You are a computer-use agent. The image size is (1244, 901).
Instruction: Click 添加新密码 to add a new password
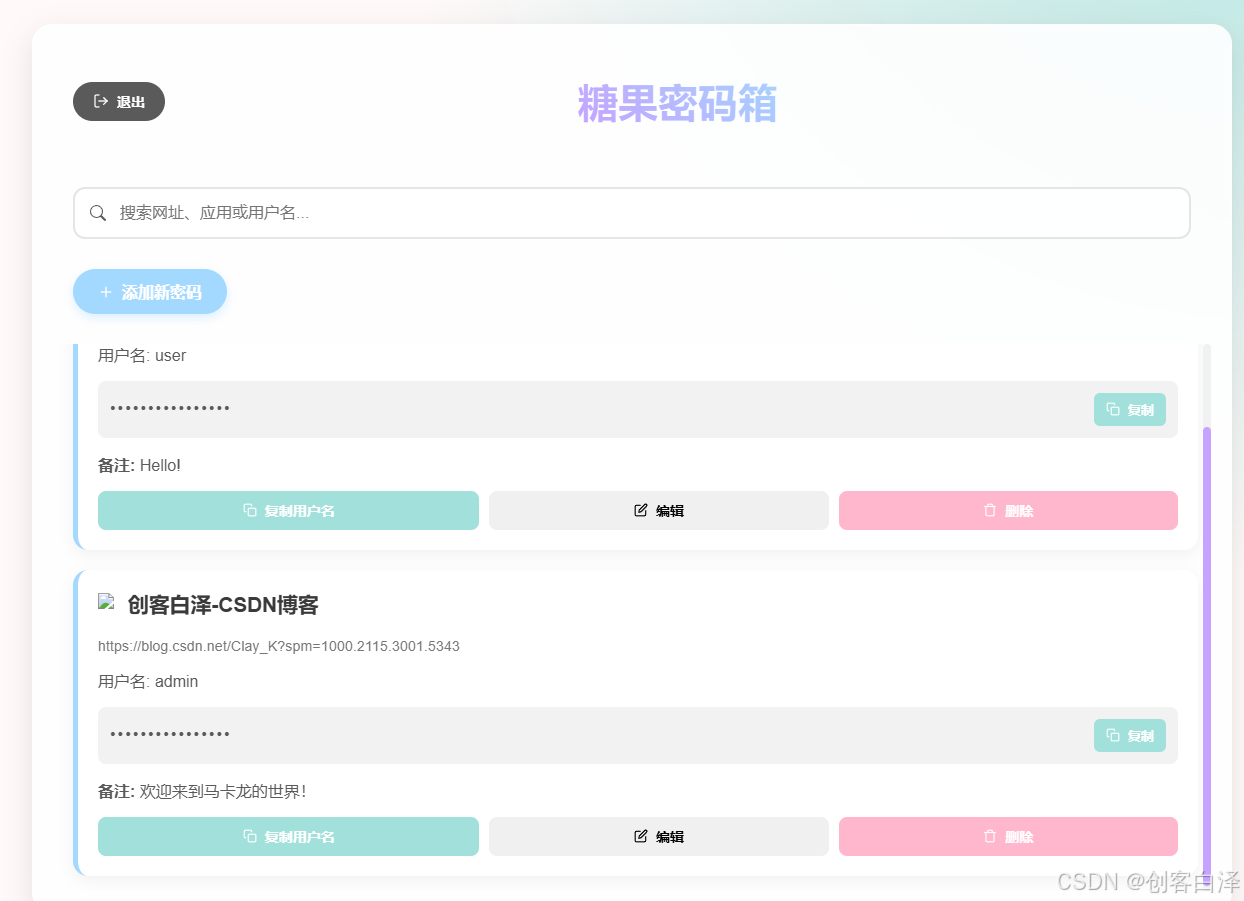click(150, 291)
